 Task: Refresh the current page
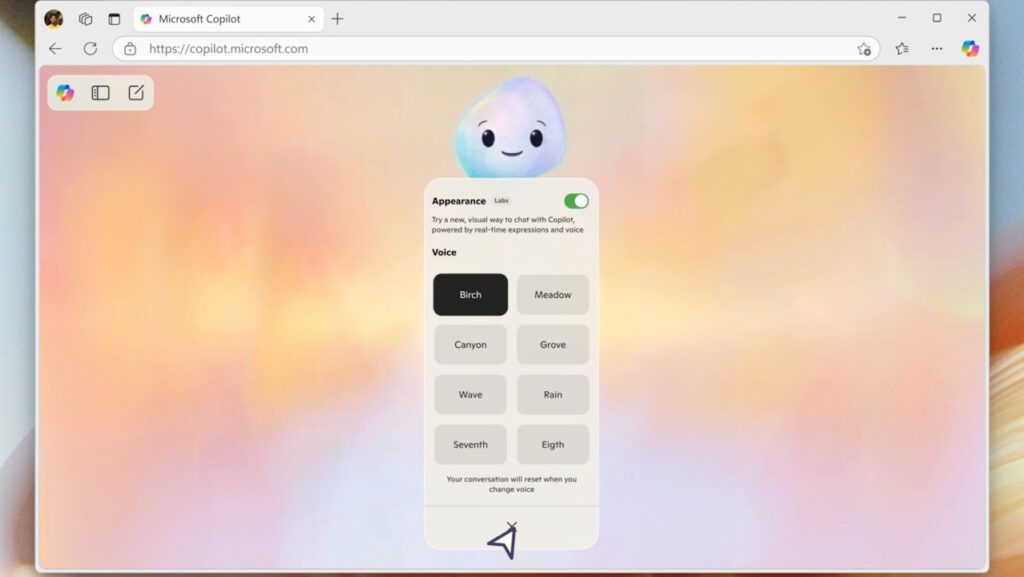coord(90,48)
